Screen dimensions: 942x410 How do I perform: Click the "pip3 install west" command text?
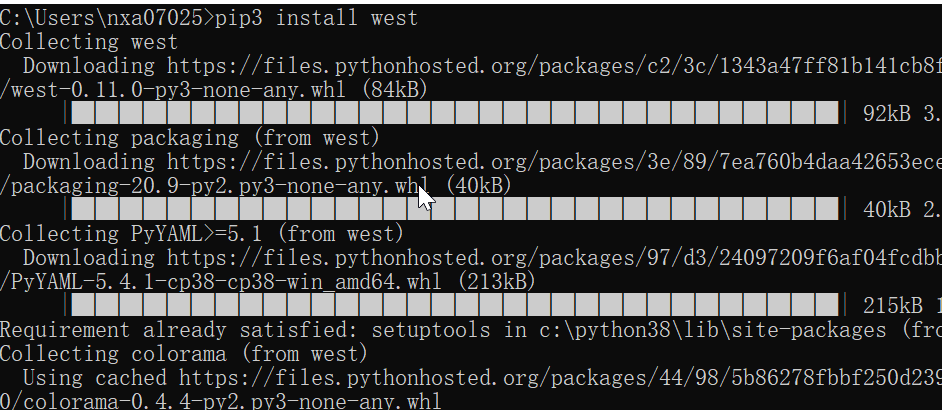pyautogui.click(x=311, y=18)
